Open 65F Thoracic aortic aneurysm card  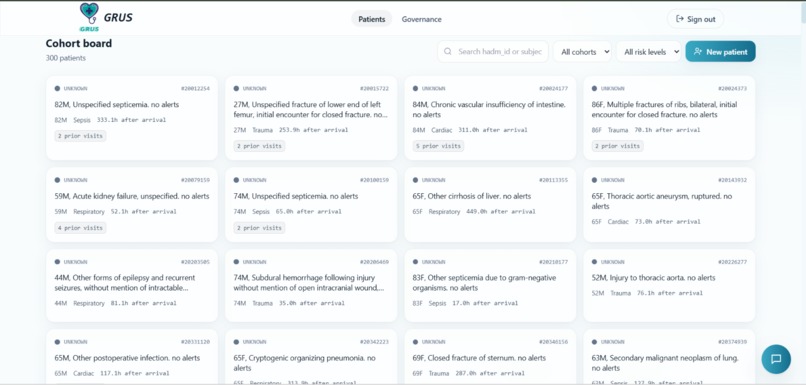tap(669, 205)
